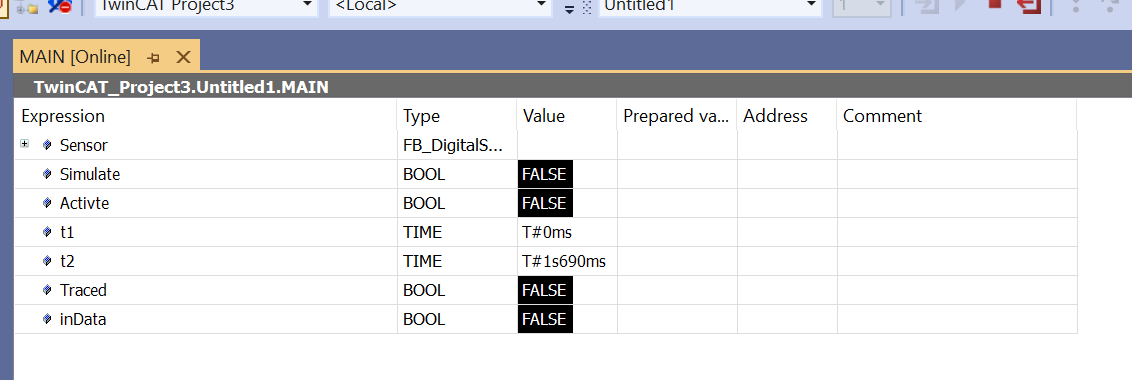Click the FALSE value of Simulate
Viewport: 1132px width, 380px height.
[545, 174]
